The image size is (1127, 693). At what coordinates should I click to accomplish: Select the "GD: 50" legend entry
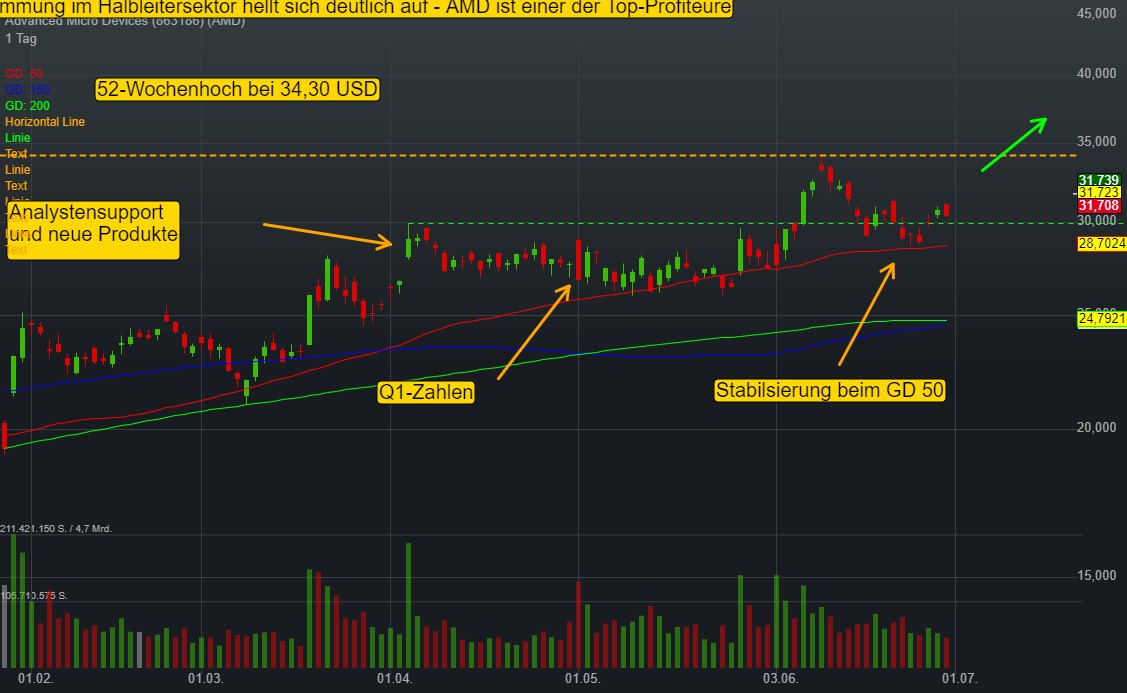point(24,74)
